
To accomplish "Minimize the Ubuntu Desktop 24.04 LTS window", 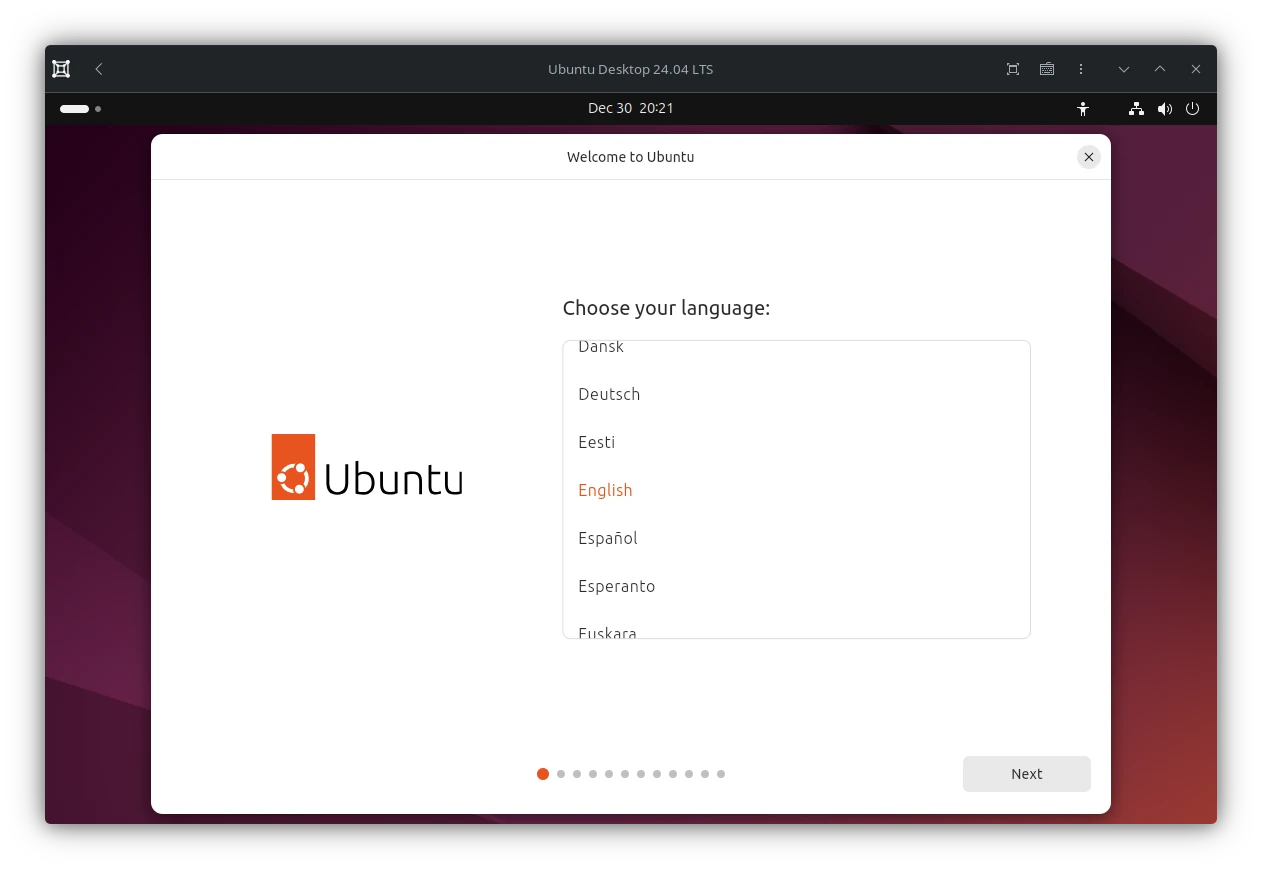I will (1124, 69).
